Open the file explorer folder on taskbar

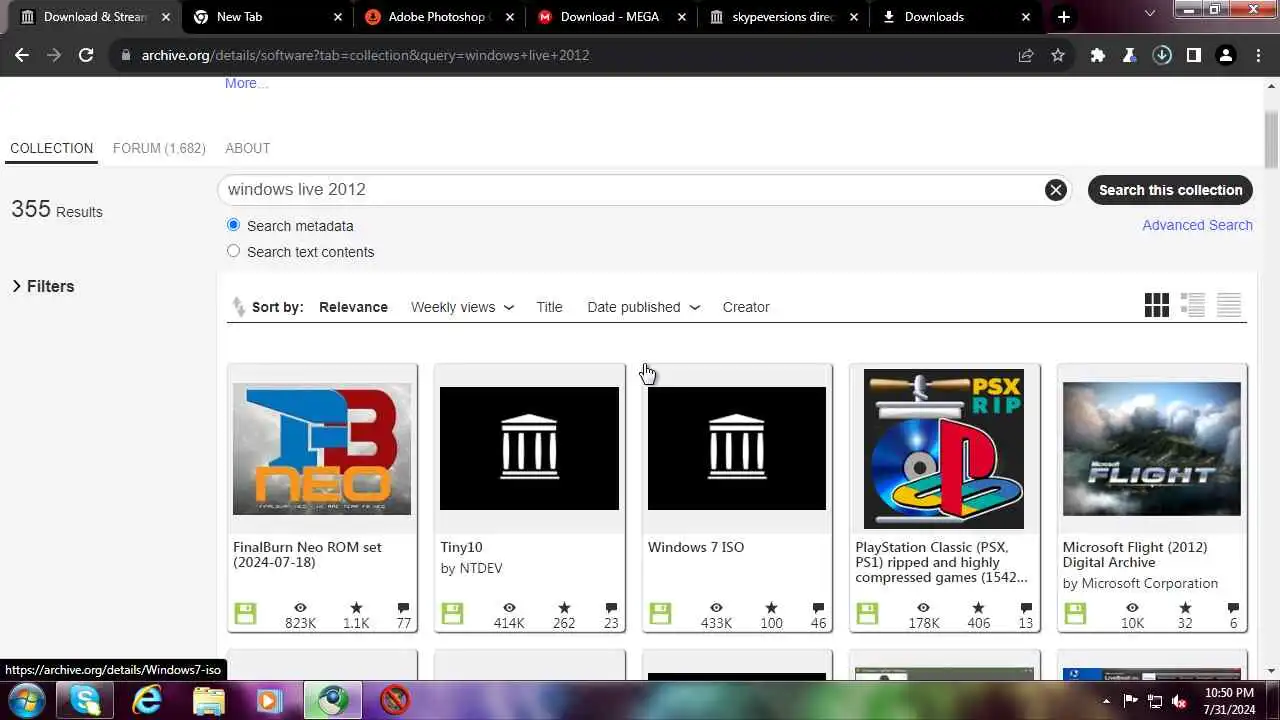coord(208,700)
